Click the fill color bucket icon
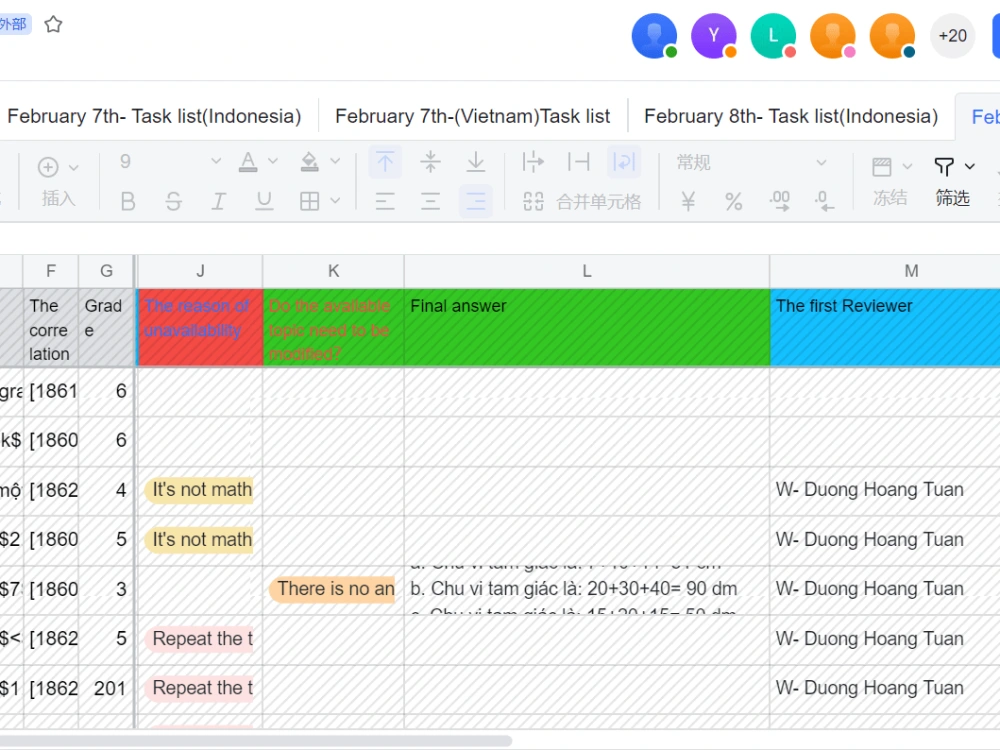This screenshot has height=750, width=1000. (309, 163)
